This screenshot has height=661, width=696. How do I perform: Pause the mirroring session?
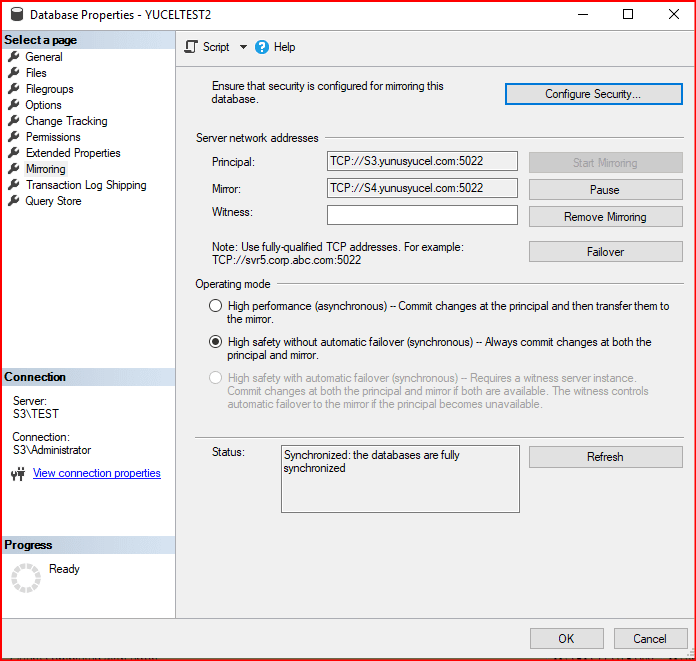pyautogui.click(x=605, y=189)
